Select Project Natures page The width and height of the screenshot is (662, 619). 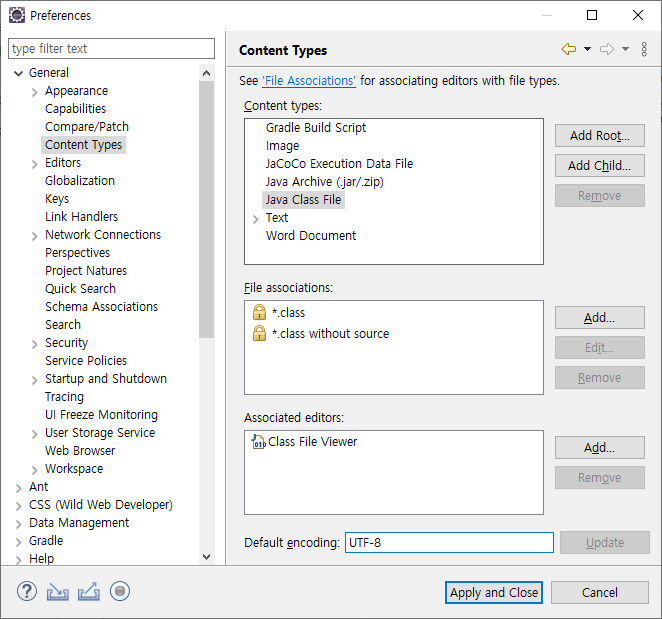(x=86, y=271)
